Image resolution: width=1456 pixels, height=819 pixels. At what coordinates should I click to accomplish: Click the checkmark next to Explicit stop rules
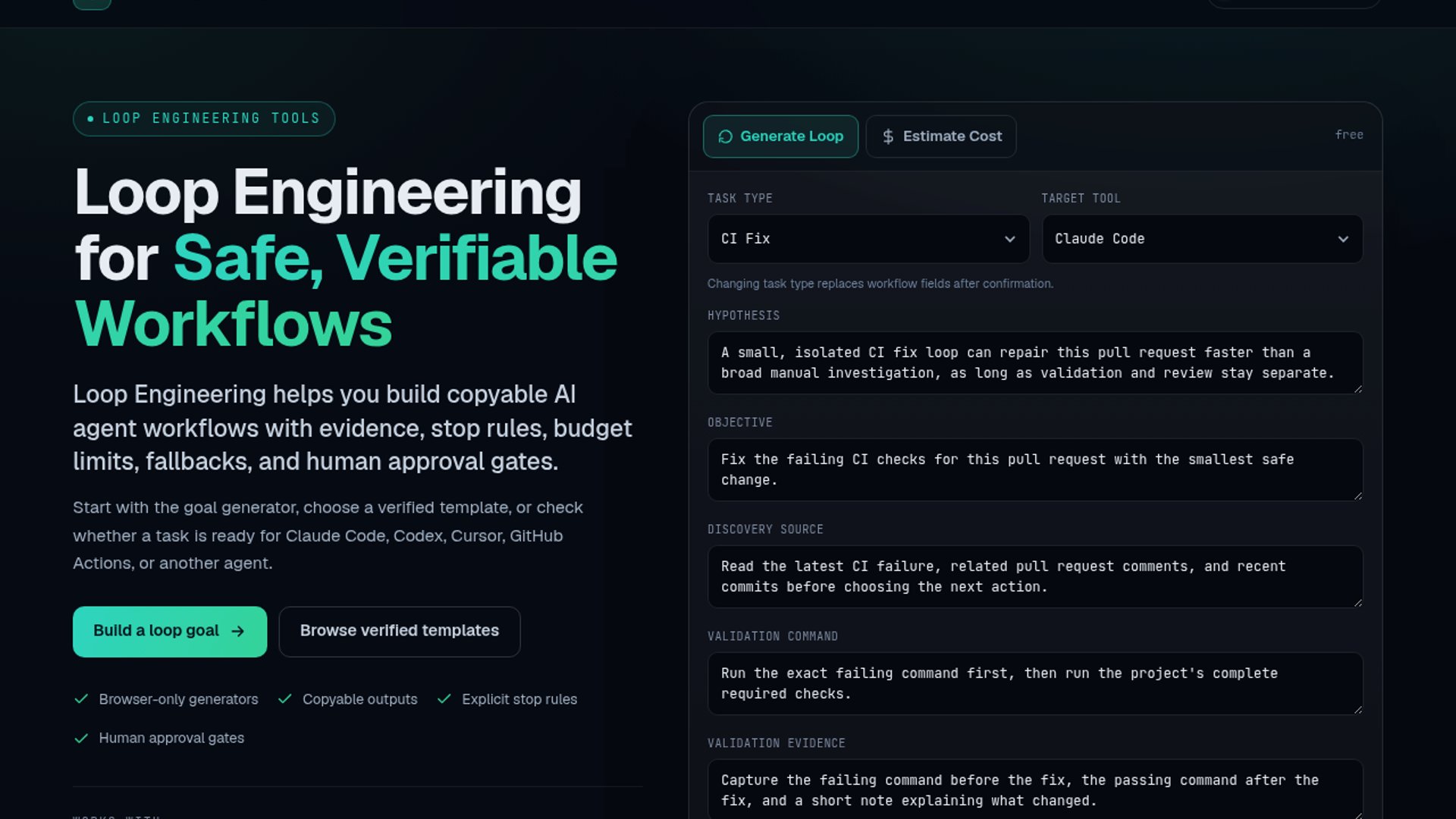(444, 699)
